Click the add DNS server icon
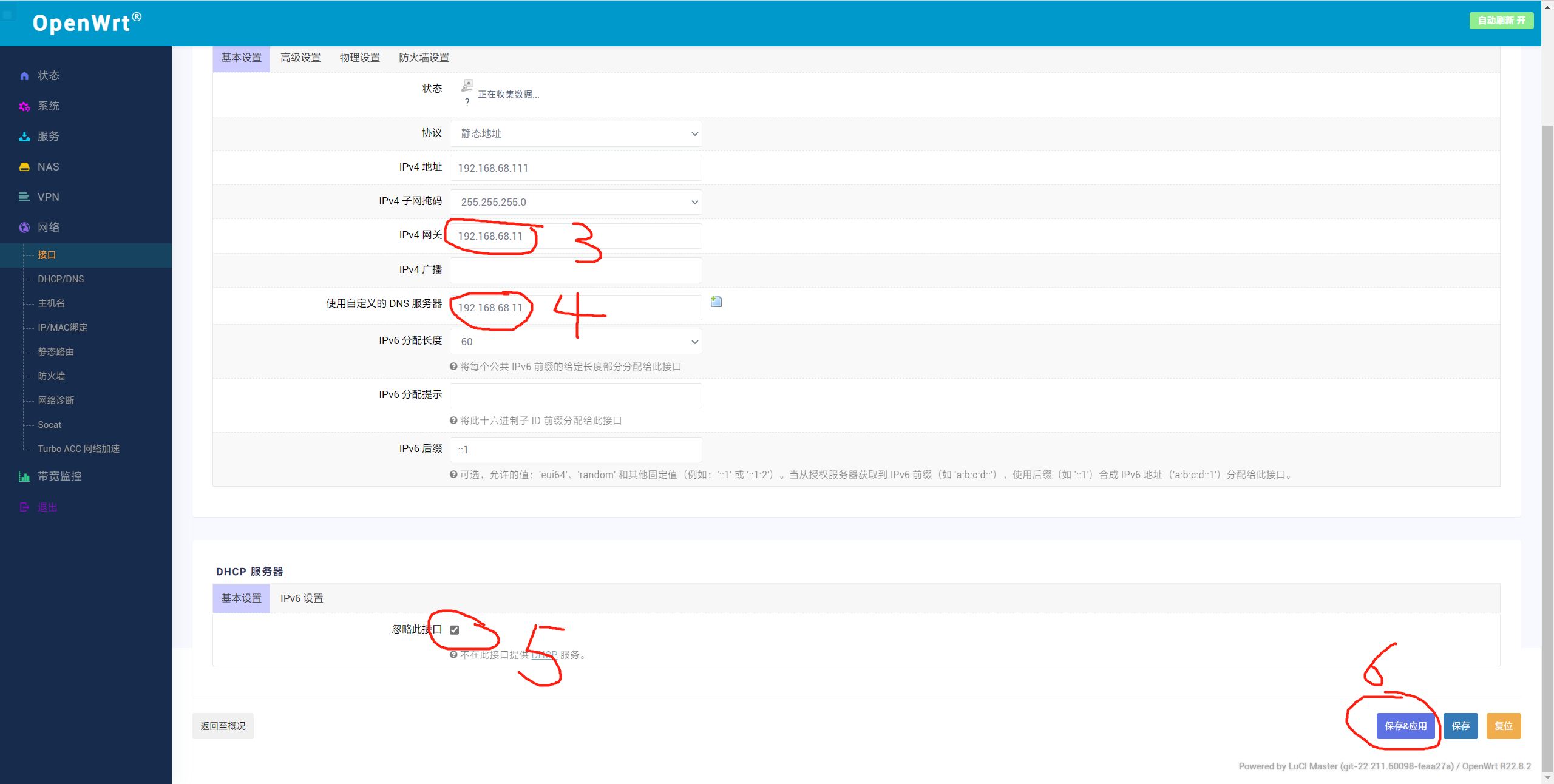 click(716, 302)
